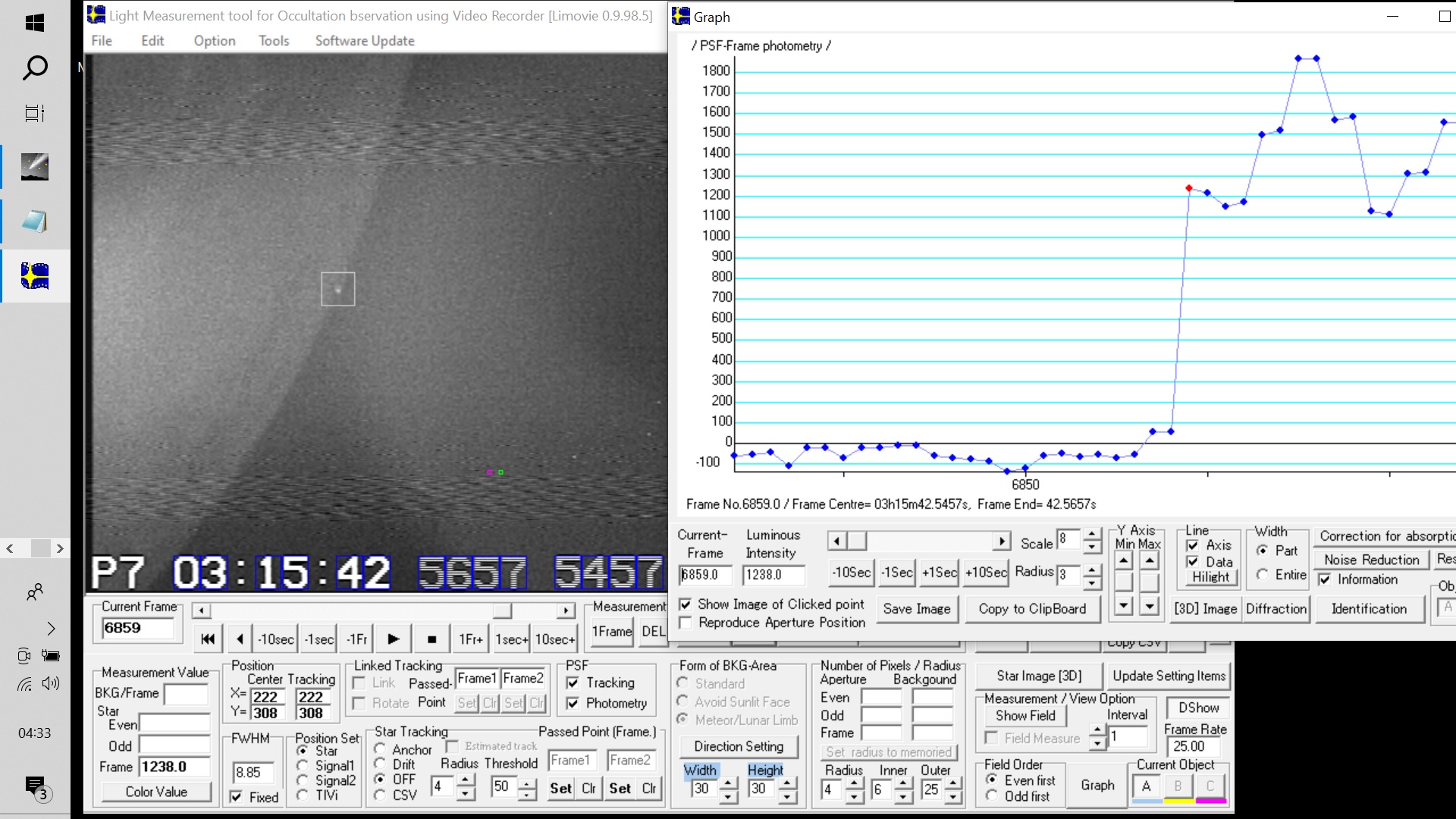Toggle Show Image of Clicked point

(x=686, y=604)
